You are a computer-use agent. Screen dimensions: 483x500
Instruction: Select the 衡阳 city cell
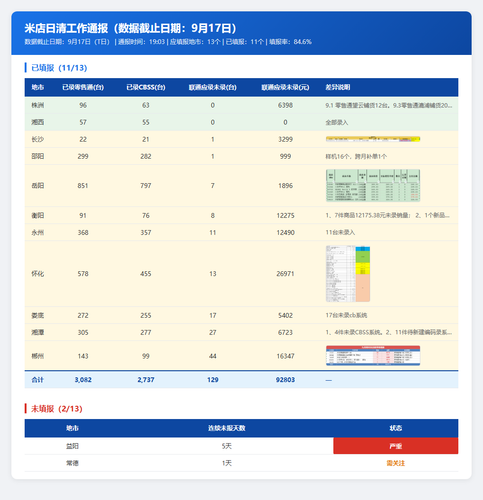38,215
